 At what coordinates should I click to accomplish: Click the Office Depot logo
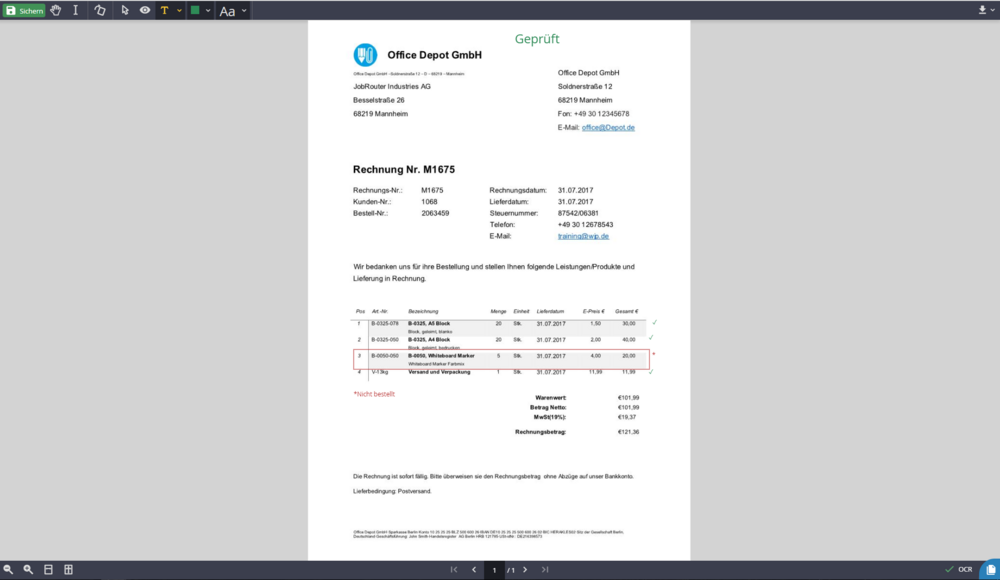(x=365, y=55)
